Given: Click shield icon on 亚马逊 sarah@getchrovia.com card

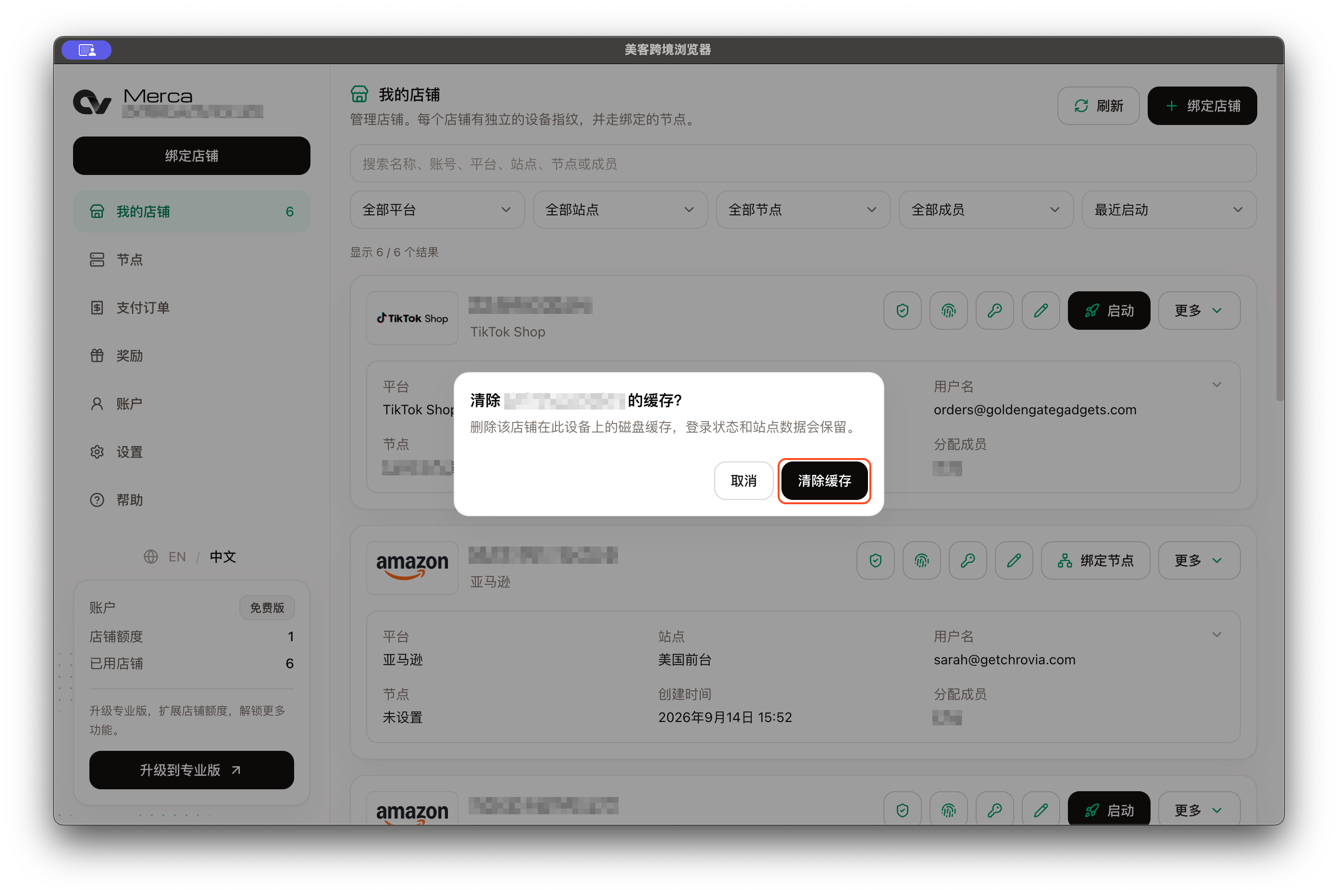Looking at the screenshot, I should [875, 560].
